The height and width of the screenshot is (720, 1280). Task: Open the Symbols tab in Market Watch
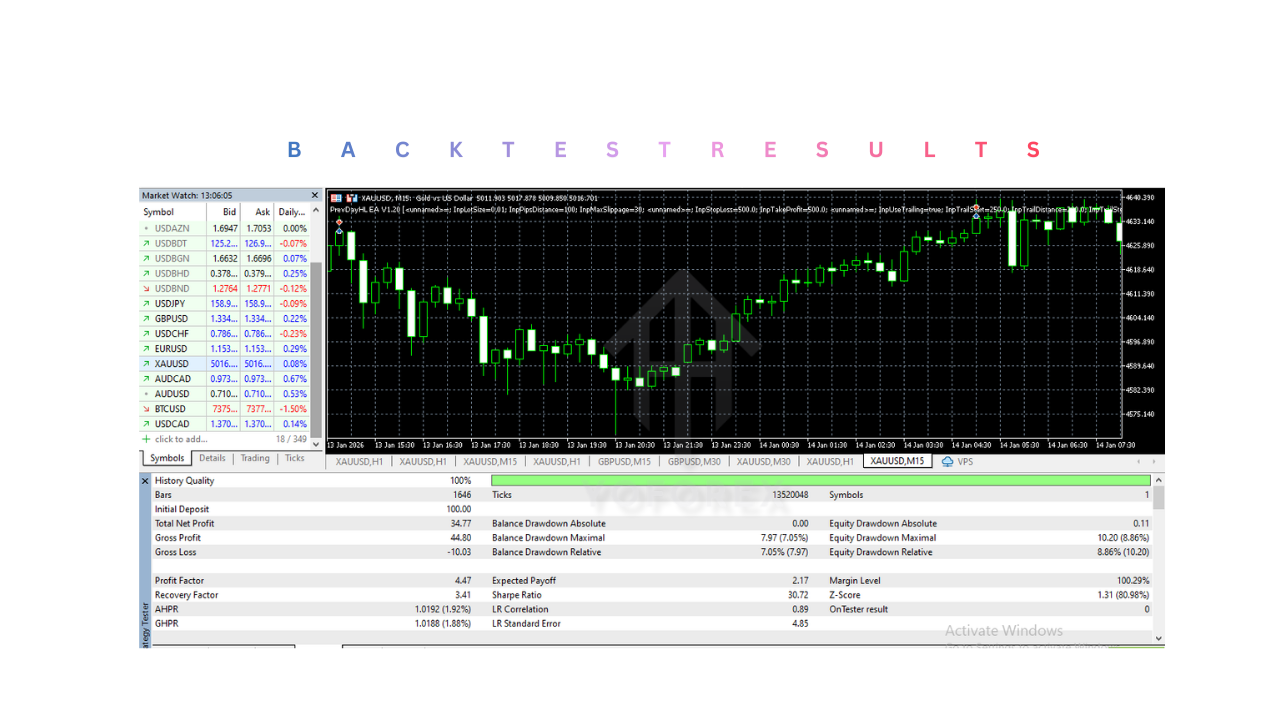pyautogui.click(x=167, y=458)
